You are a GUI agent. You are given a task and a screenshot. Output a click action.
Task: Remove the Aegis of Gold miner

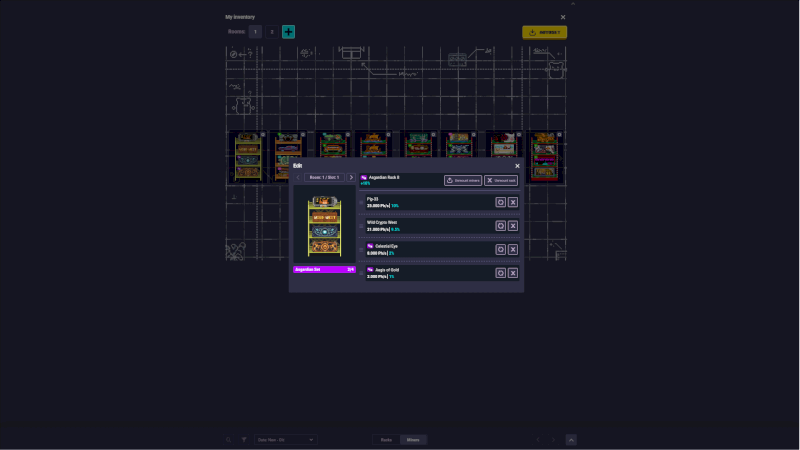pyautogui.click(x=513, y=273)
